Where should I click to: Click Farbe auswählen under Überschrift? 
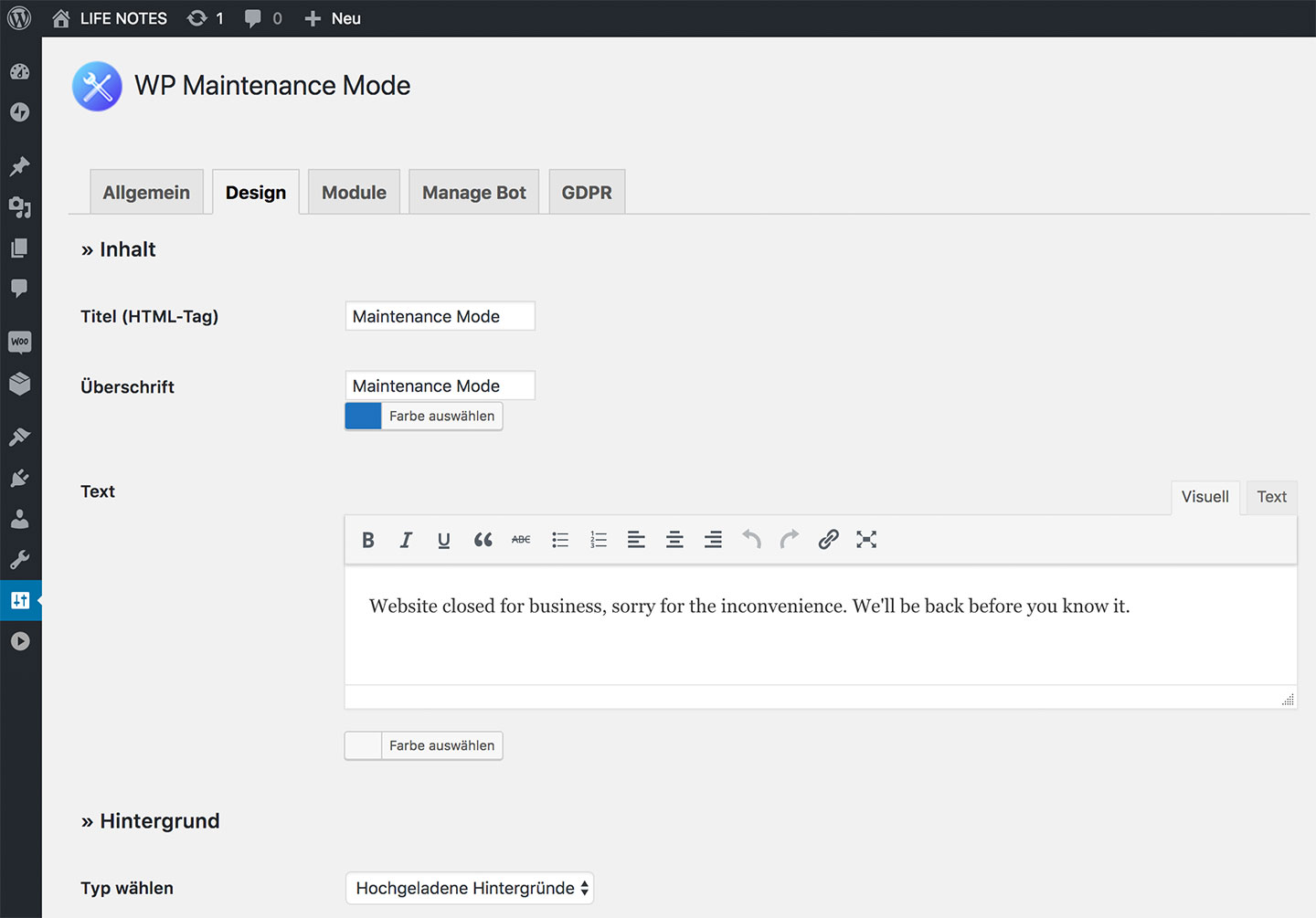tap(441, 416)
